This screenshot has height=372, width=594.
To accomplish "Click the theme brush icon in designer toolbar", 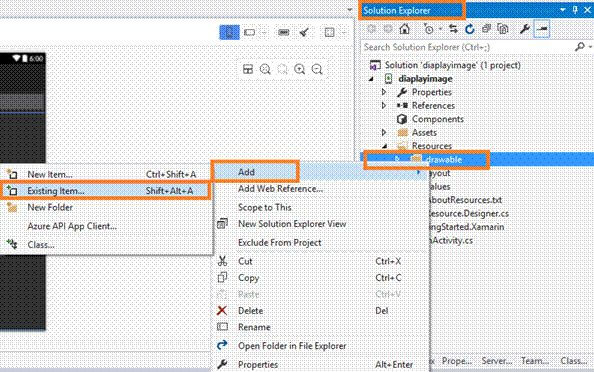I will coord(304,33).
